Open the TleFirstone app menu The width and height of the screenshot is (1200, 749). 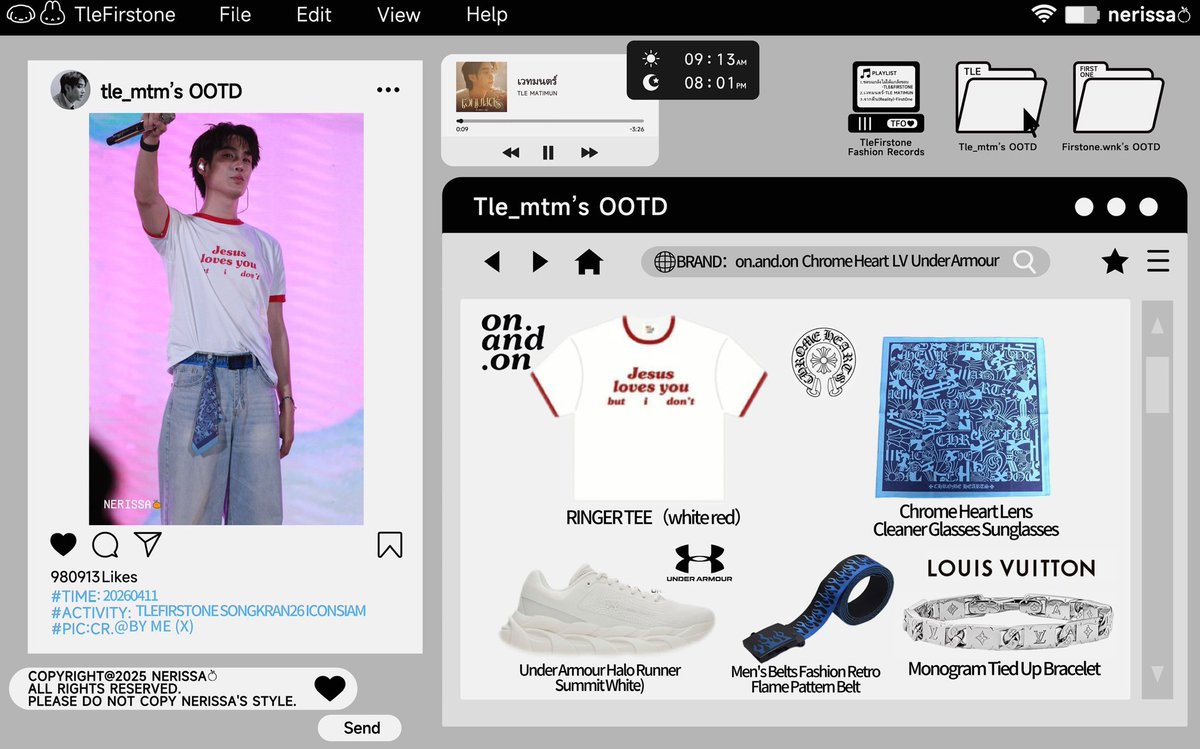[x=125, y=15]
